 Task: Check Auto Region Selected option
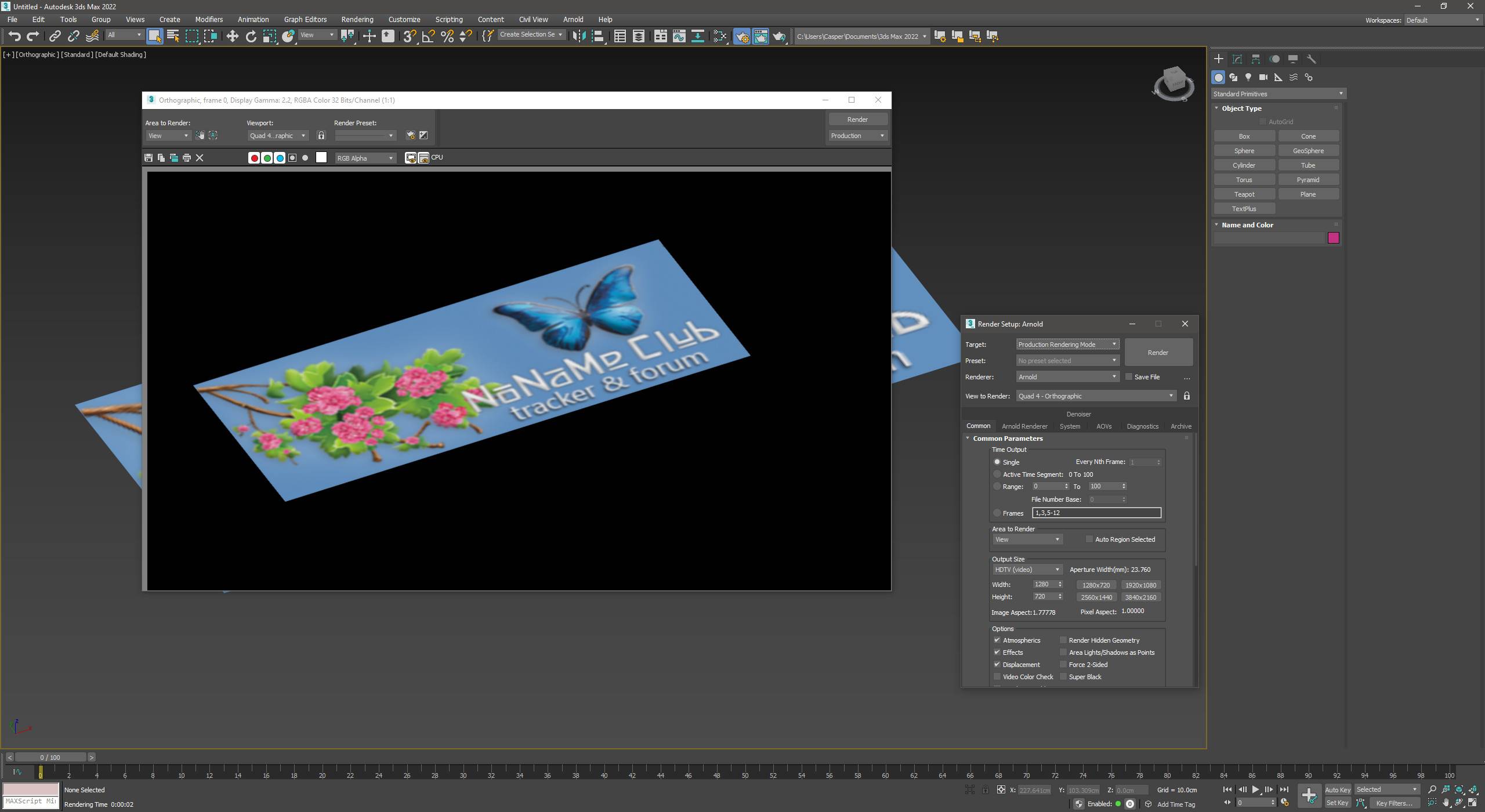1089,539
